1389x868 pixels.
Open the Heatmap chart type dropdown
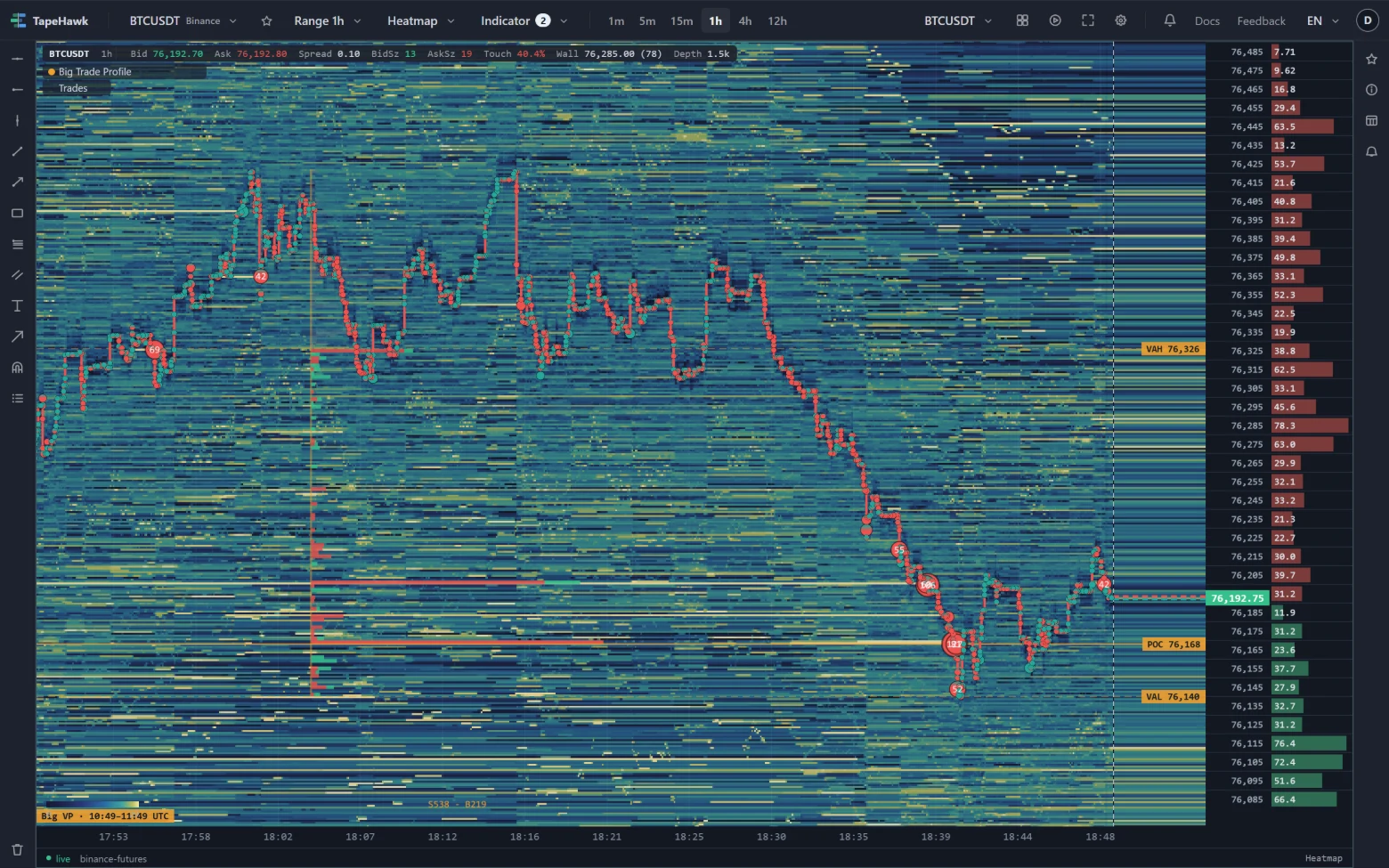pos(421,20)
